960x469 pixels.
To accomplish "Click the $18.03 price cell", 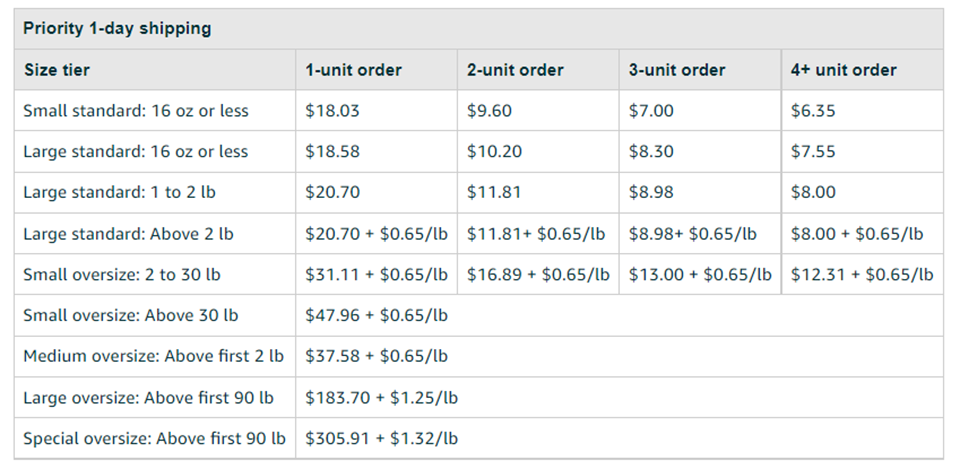I will pyautogui.click(x=332, y=111).
